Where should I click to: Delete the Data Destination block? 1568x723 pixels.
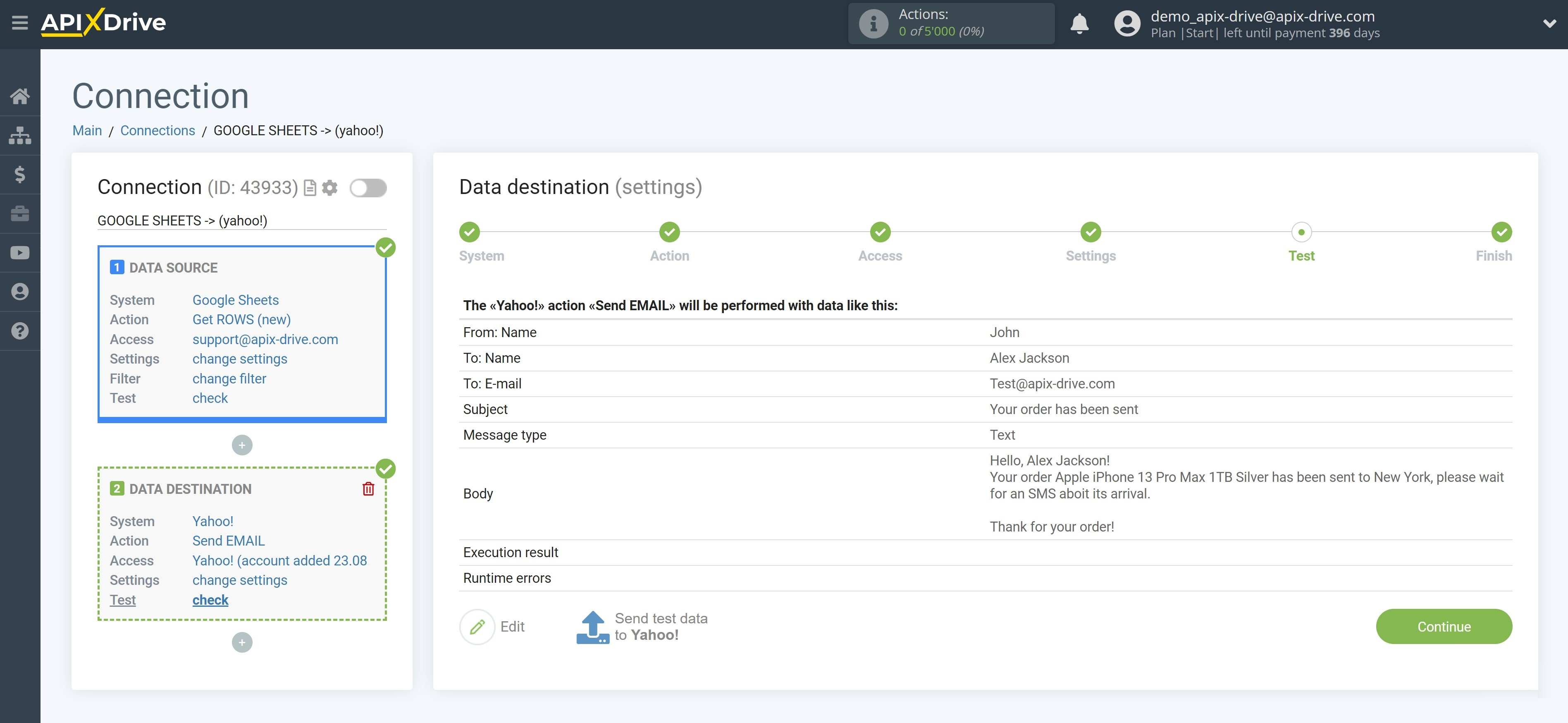(x=368, y=488)
